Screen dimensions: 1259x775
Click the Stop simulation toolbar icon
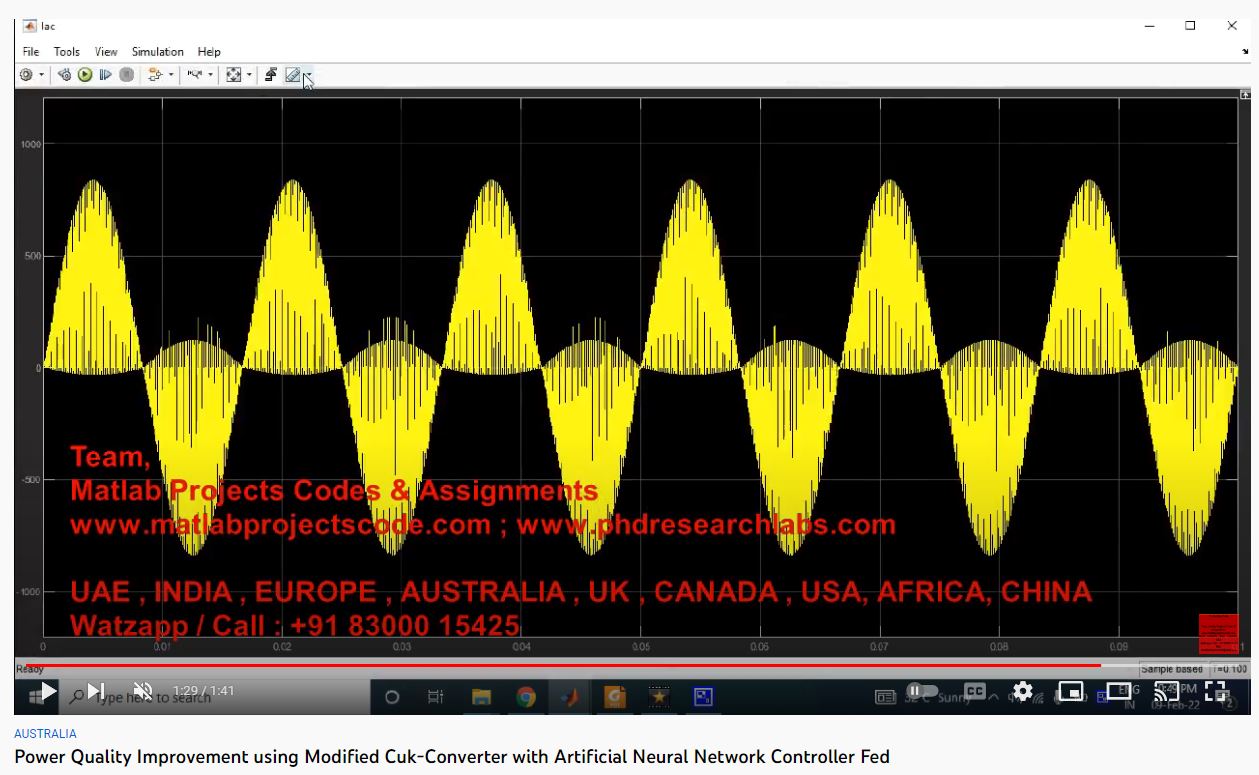click(126, 75)
